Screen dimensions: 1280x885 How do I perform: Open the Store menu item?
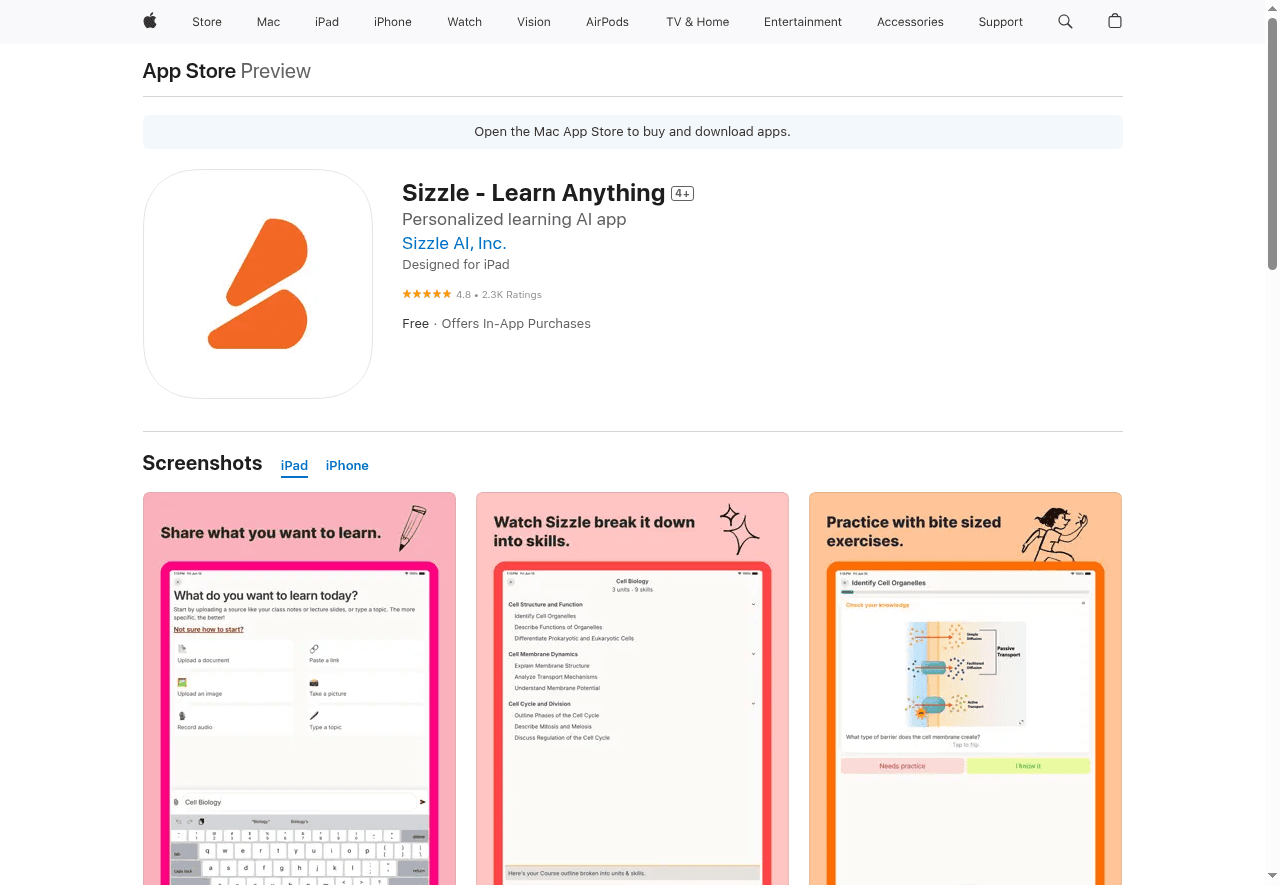coord(207,22)
